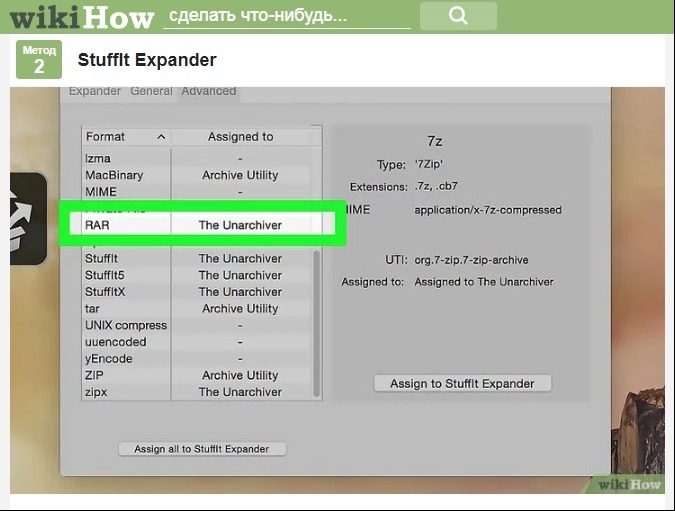Open the Advanced tab
The image size is (675, 511).
(x=209, y=91)
